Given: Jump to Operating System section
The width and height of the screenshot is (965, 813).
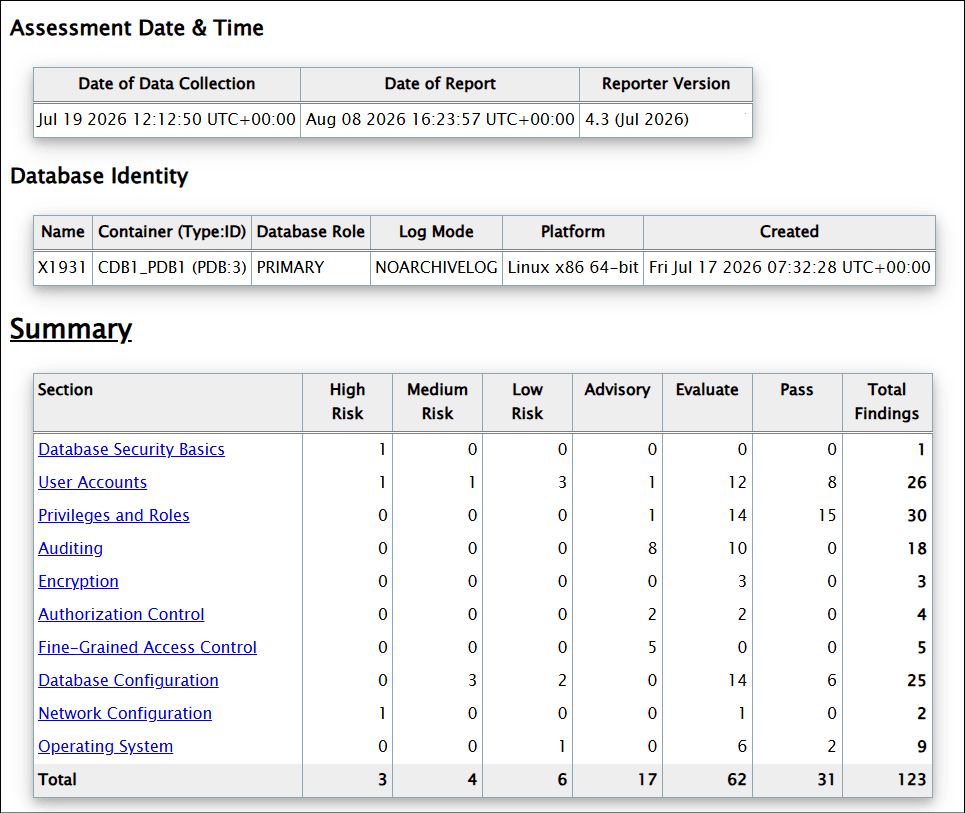Looking at the screenshot, I should point(105,747).
